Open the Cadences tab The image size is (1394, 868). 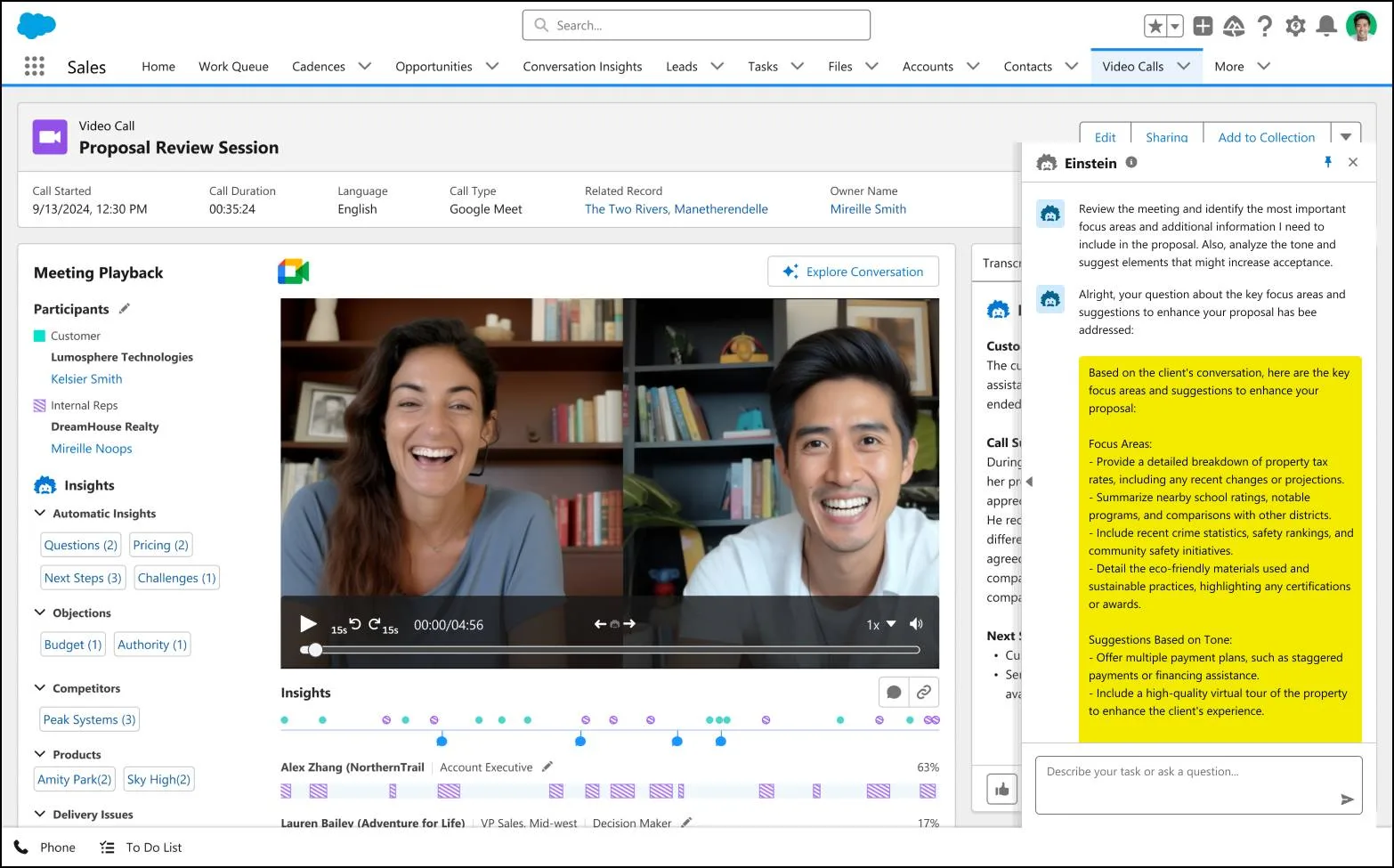(319, 66)
